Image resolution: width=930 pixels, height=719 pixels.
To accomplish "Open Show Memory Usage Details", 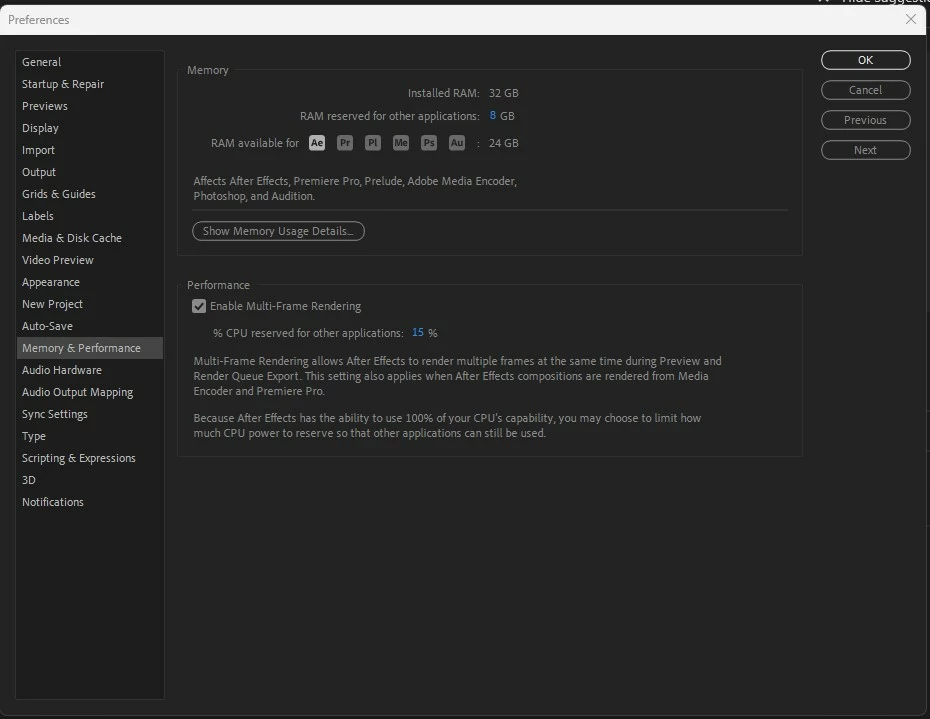I will point(278,231).
